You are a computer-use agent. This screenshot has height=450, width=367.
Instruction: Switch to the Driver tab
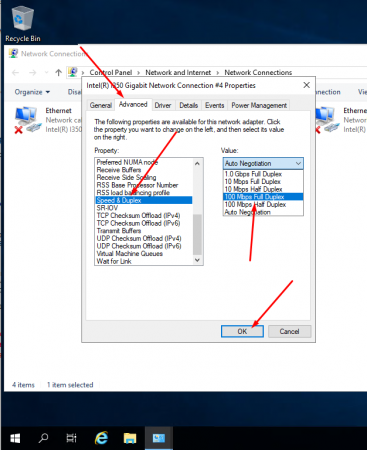click(x=163, y=105)
